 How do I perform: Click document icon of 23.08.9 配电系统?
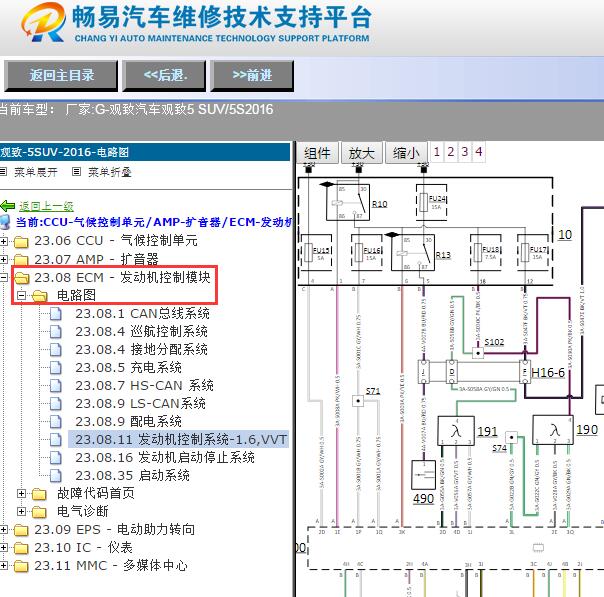click(56, 421)
